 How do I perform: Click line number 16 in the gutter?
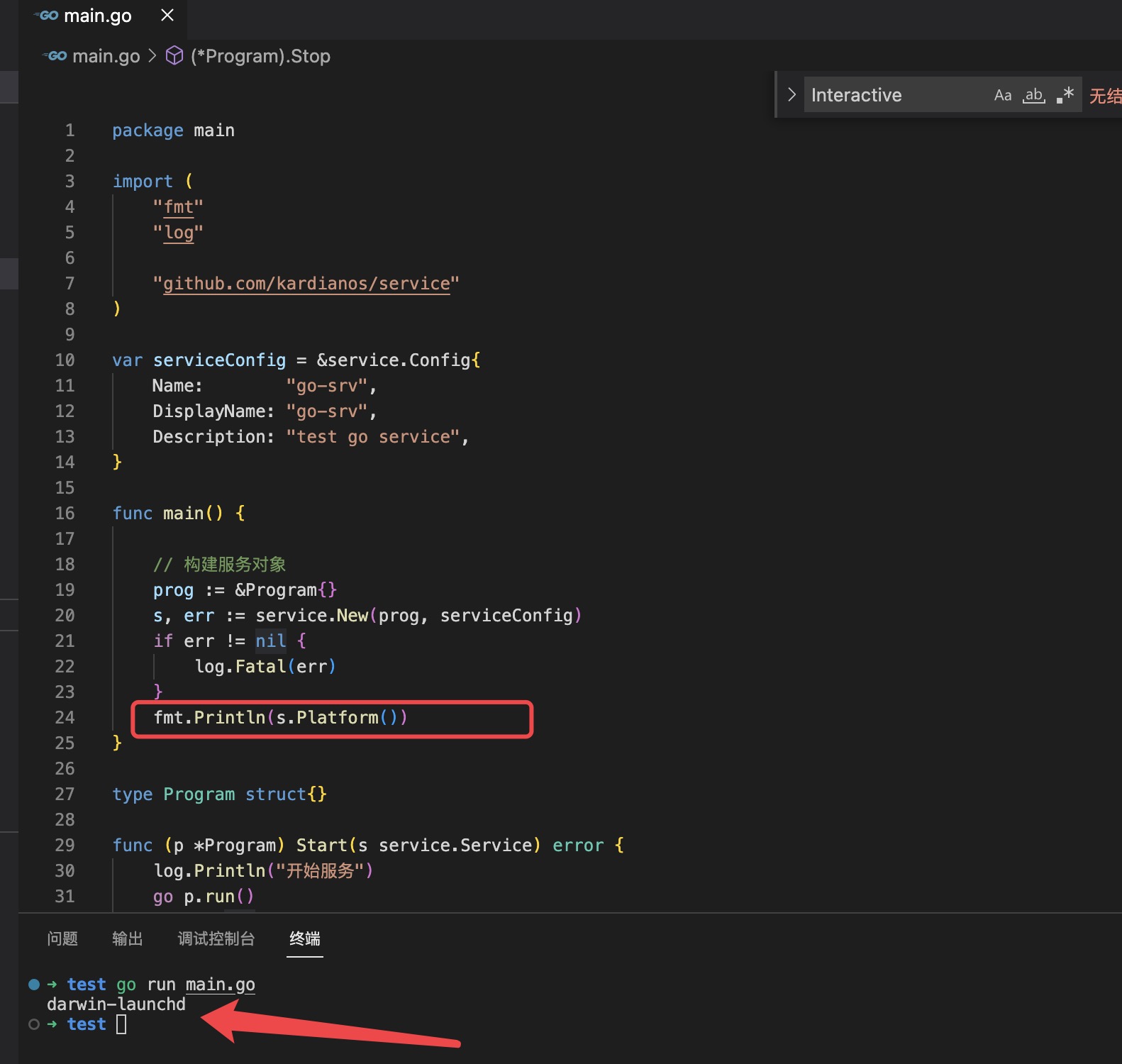[65, 514]
